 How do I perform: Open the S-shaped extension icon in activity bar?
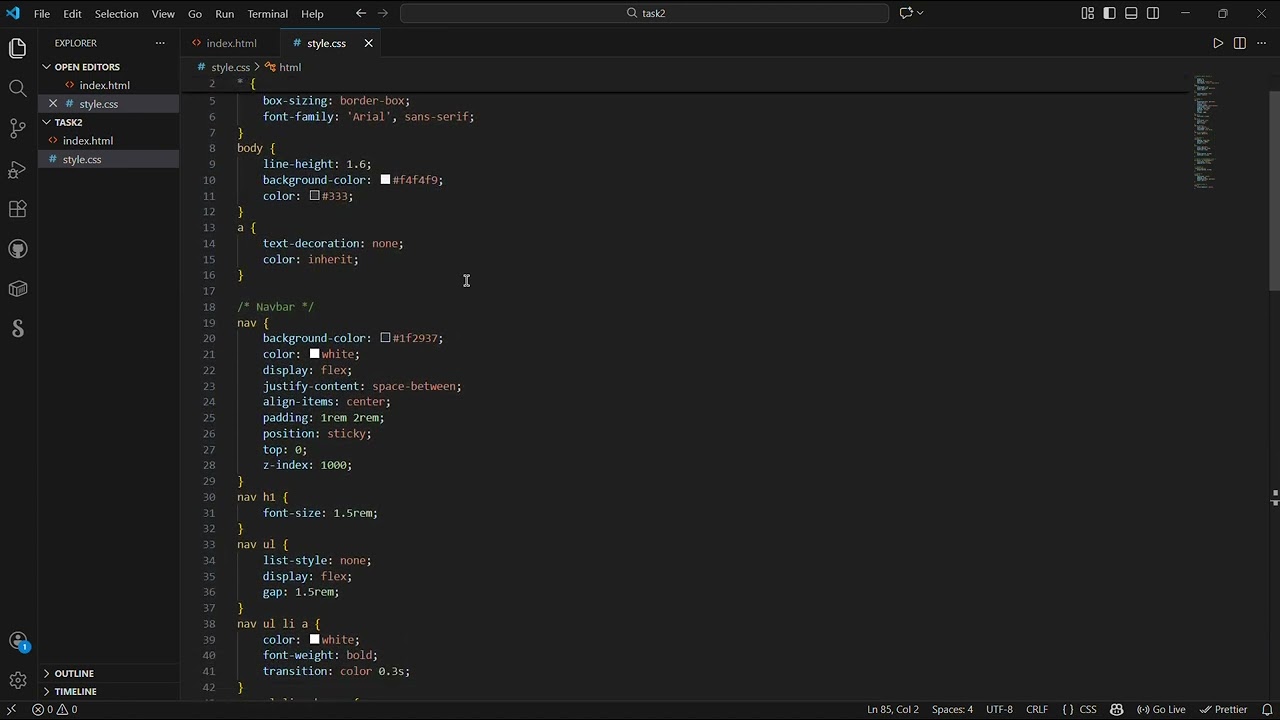[17, 329]
